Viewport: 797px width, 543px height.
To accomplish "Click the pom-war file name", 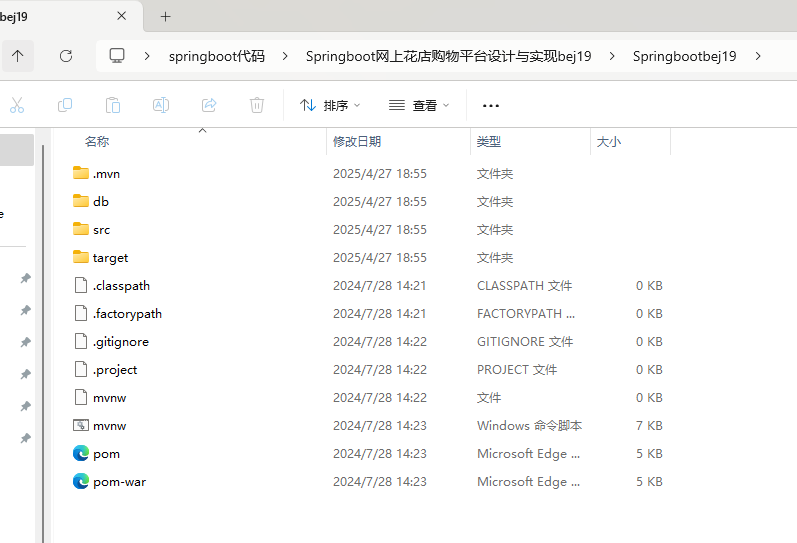I will tap(119, 482).
